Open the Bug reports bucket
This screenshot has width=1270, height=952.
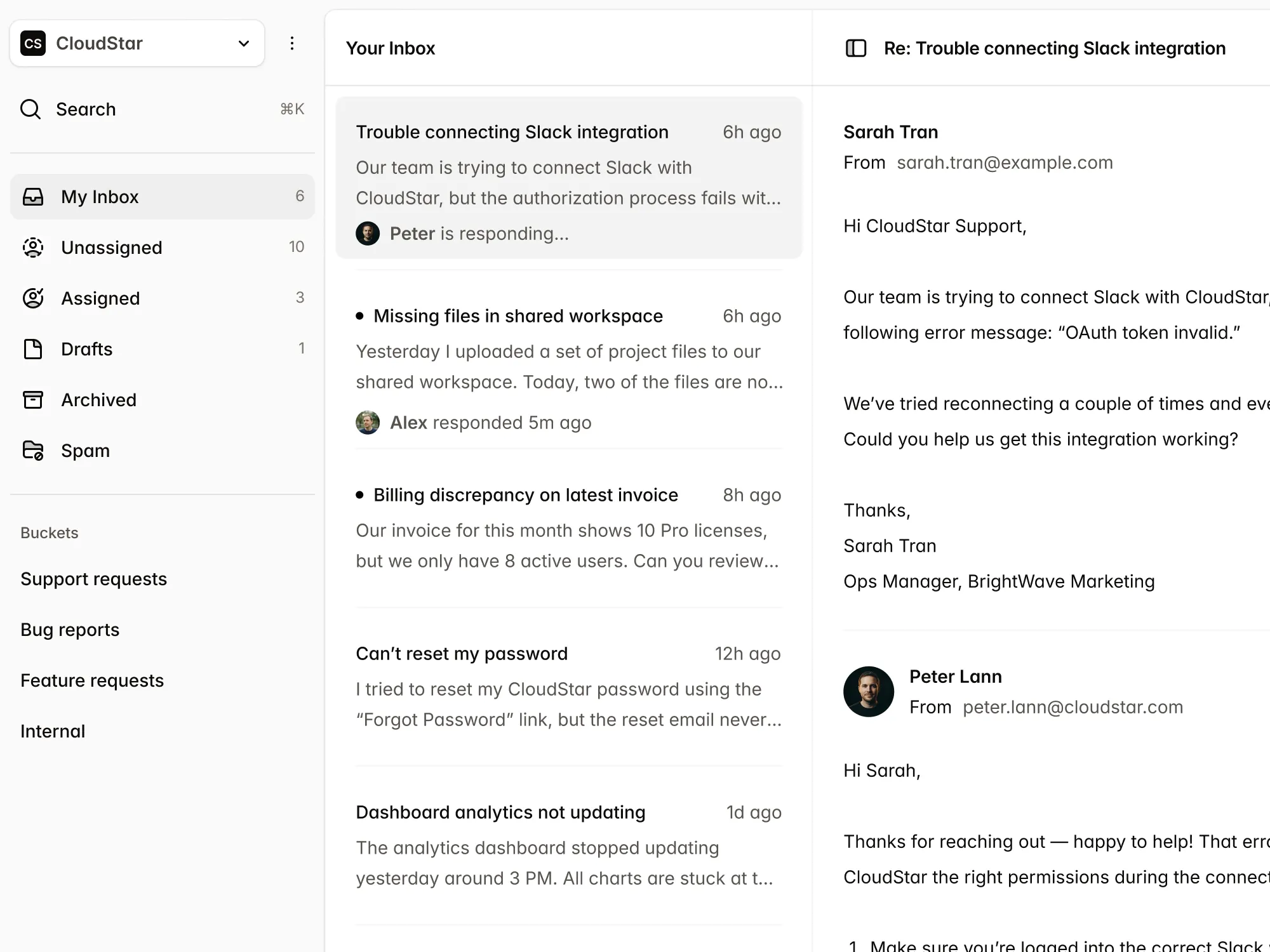(x=70, y=630)
